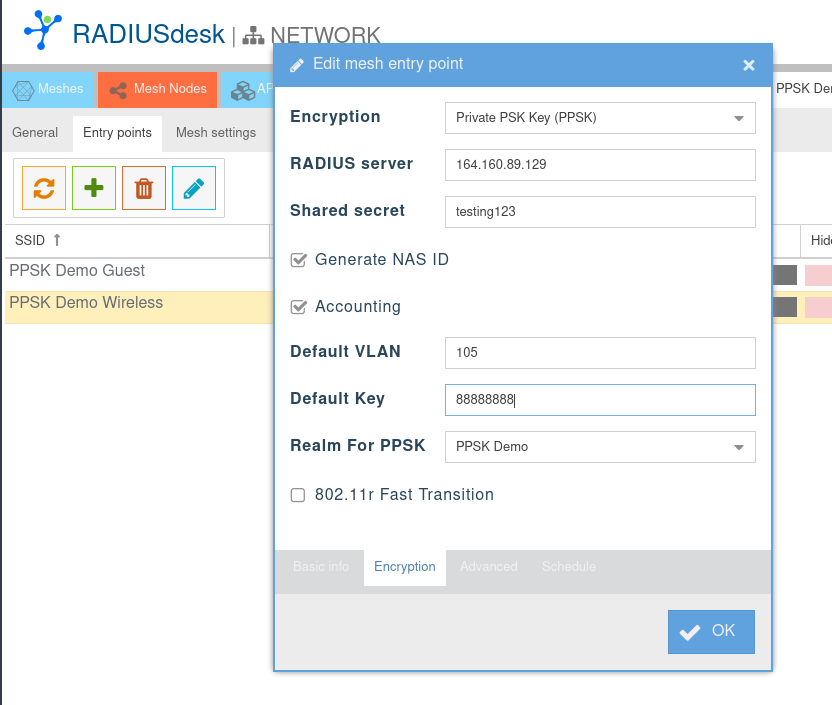Enable 802.11r Fast Transition checkbox
This screenshot has height=705, width=832.
pyautogui.click(x=298, y=495)
